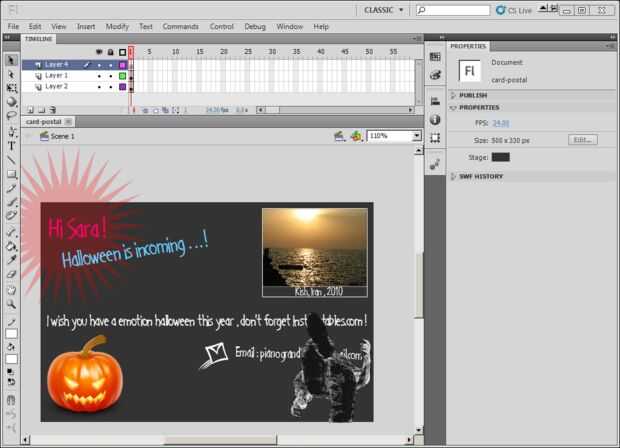This screenshot has width=620, height=448.
Task: Click the New Layer icon in timeline
Action: pyautogui.click(x=30, y=110)
